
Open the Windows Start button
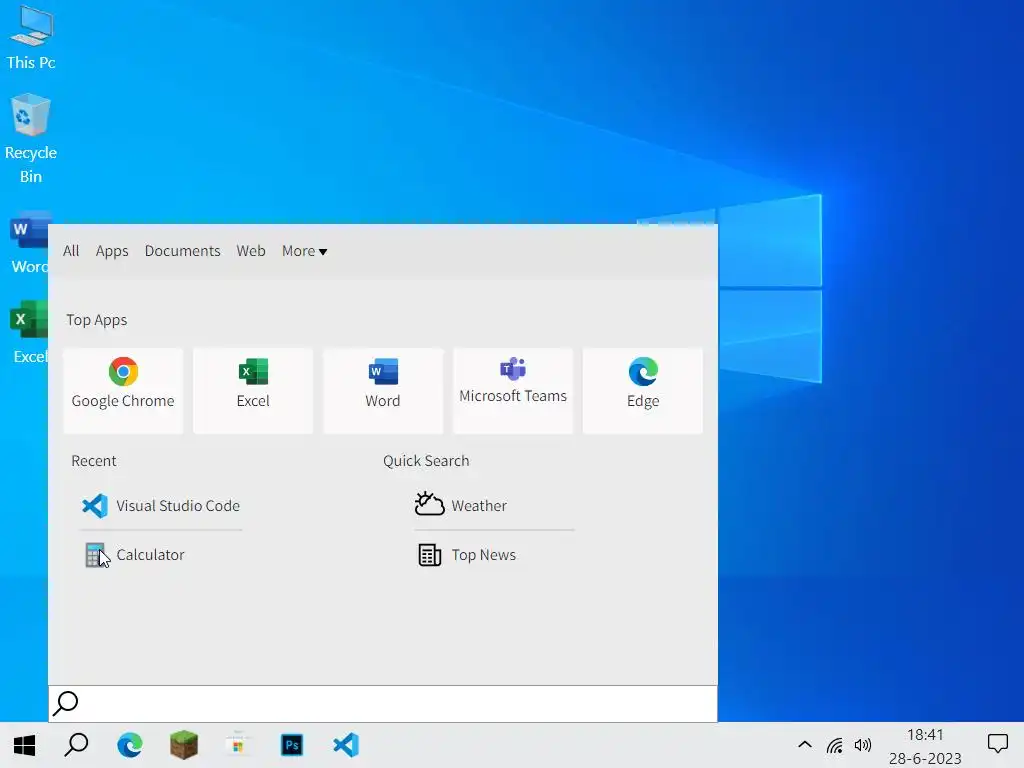pyautogui.click(x=24, y=745)
